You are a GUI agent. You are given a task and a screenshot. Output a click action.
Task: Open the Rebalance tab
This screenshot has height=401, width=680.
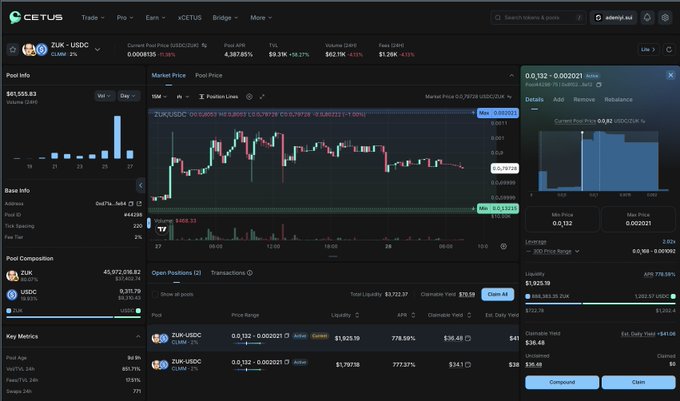click(618, 99)
